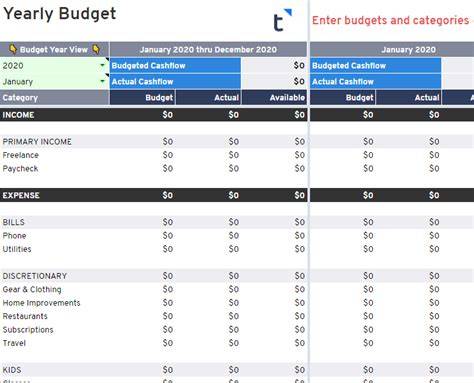The width and height of the screenshot is (474, 383).
Task: Select Travel yearly Budget $0 cell
Action: click(x=168, y=343)
